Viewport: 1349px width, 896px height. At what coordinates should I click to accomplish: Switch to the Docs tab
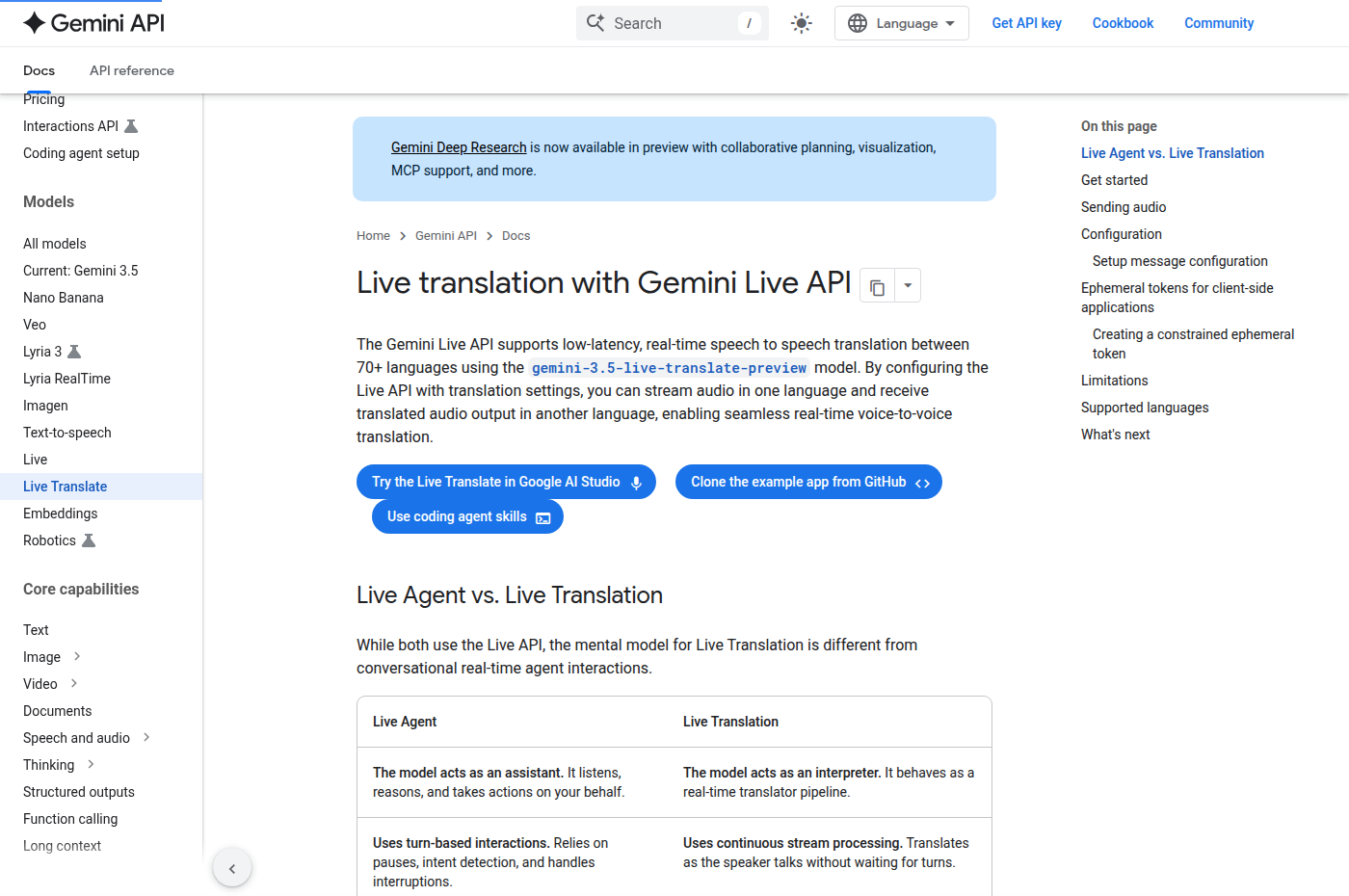pos(39,70)
